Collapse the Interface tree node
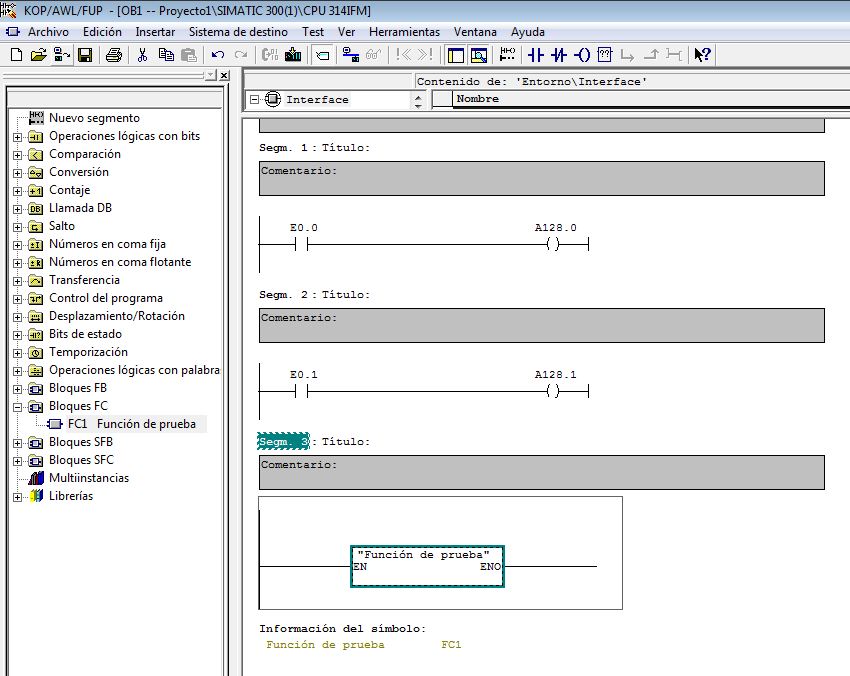Viewport: 850px width, 676px height. coord(254,100)
